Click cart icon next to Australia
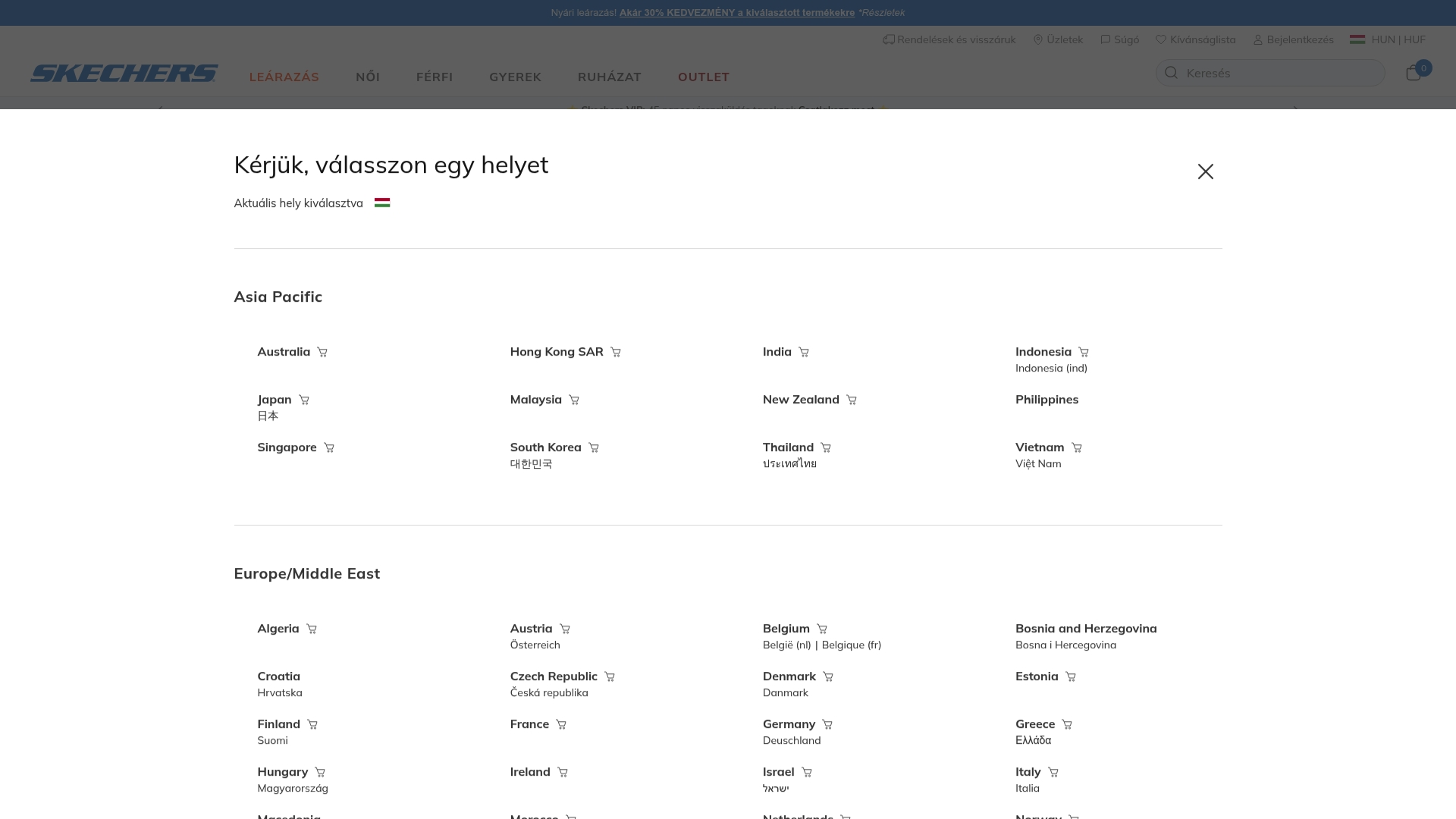 pos(322,352)
